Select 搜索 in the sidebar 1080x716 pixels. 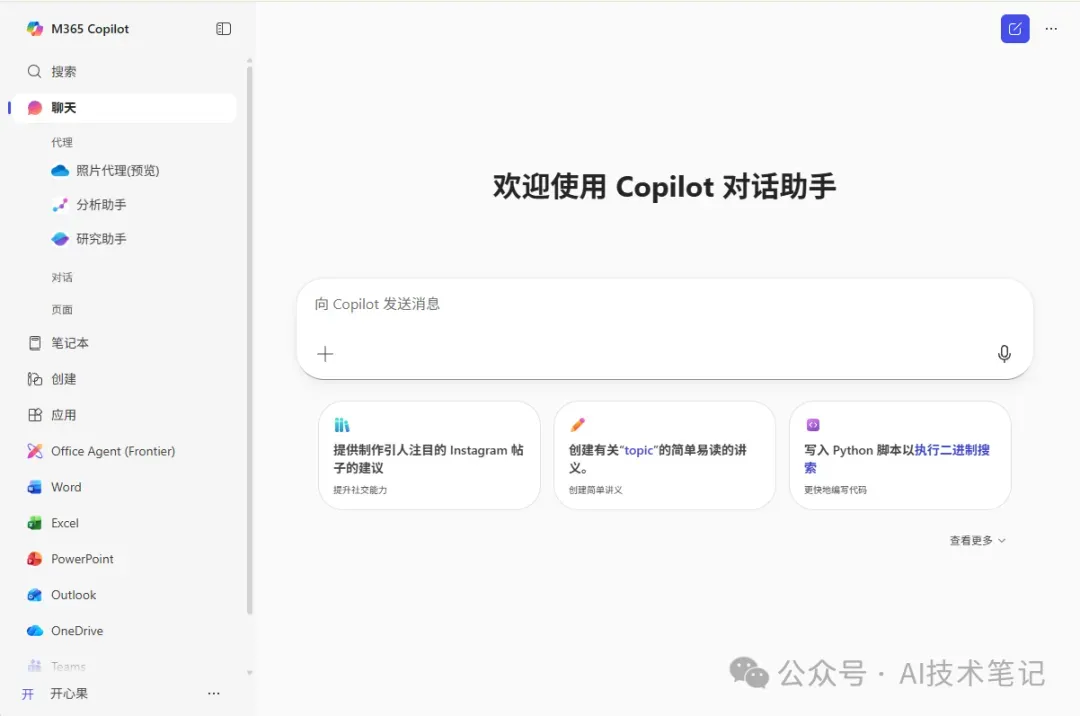124,72
